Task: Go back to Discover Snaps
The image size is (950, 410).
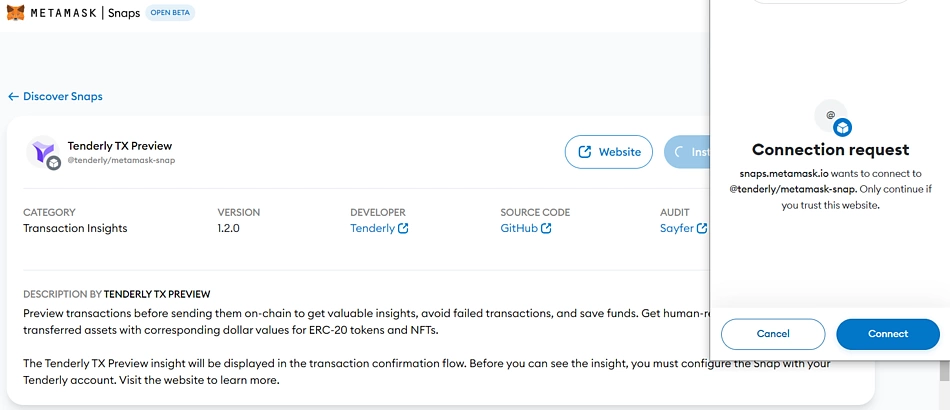Action: coord(55,96)
